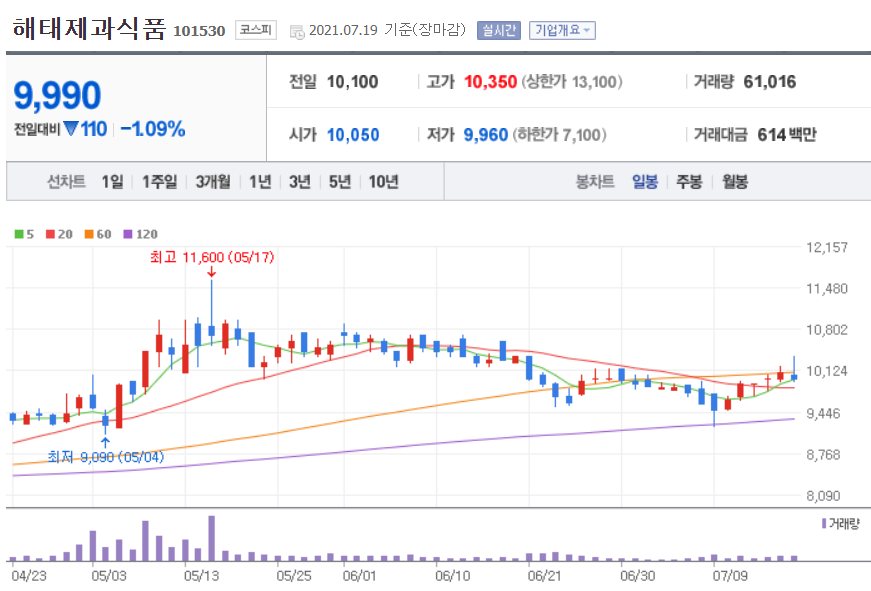Select the 10년 line chart tab
Viewport: 871px width, 591px height.
(384, 182)
